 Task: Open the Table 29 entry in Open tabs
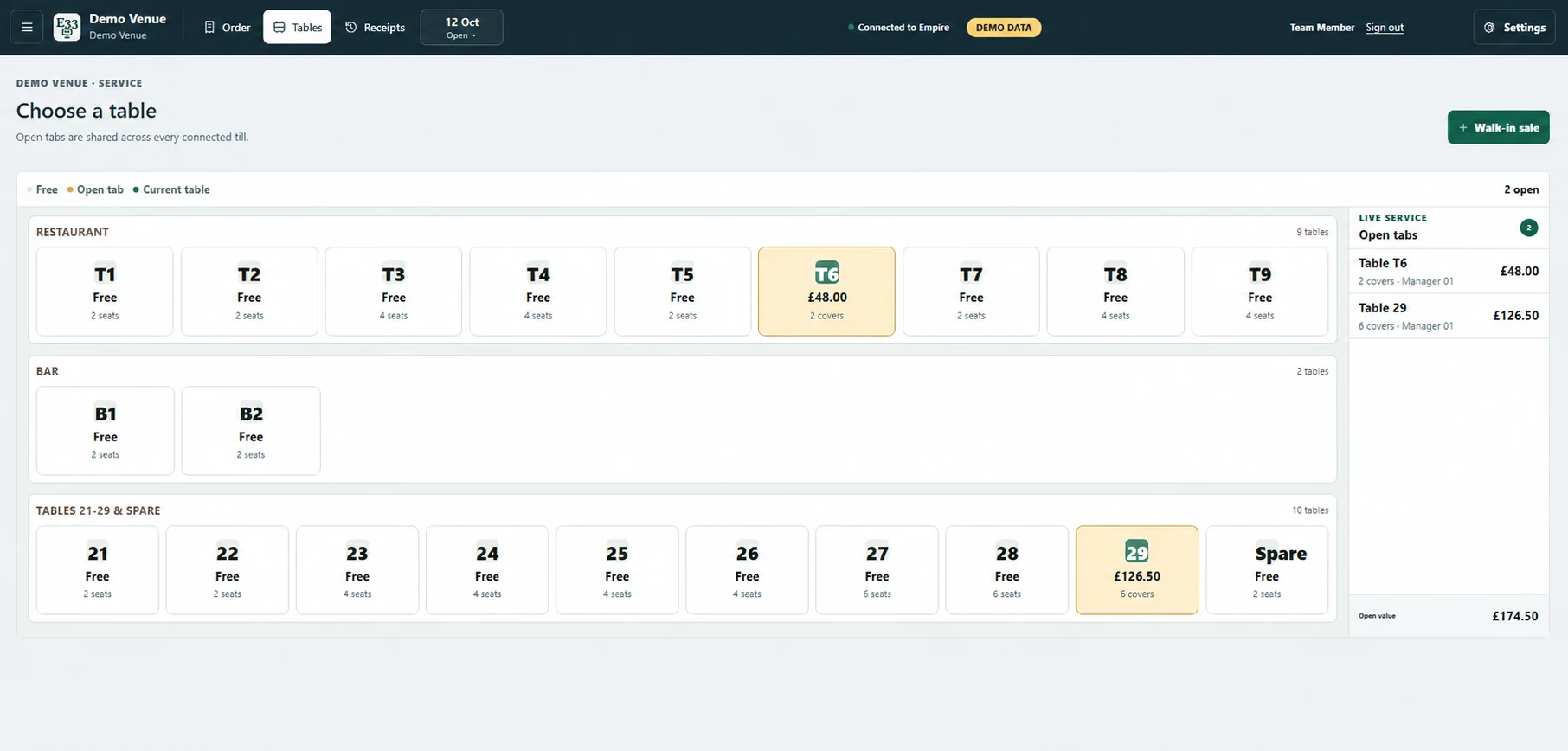click(x=1449, y=316)
